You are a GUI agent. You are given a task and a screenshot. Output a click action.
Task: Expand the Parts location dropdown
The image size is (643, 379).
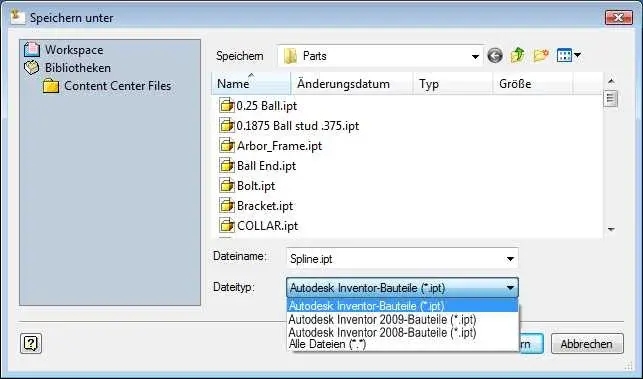(x=475, y=56)
